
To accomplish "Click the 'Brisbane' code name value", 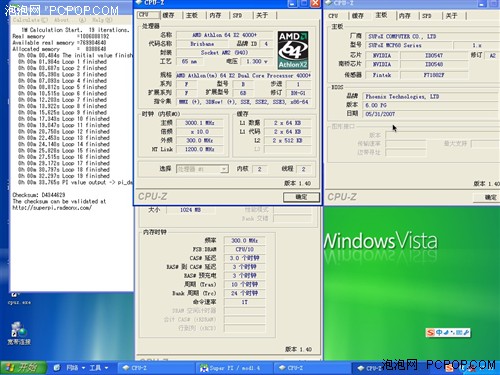I will [202, 44].
